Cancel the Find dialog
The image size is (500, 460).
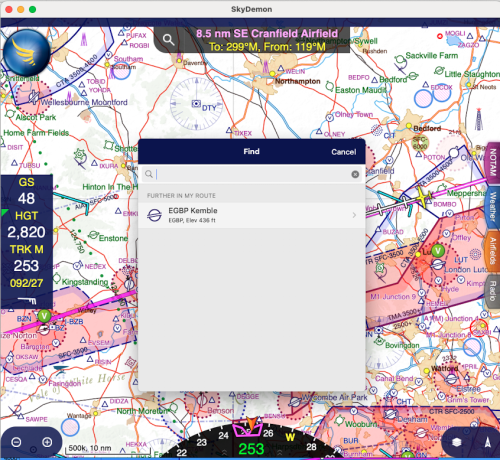point(344,152)
